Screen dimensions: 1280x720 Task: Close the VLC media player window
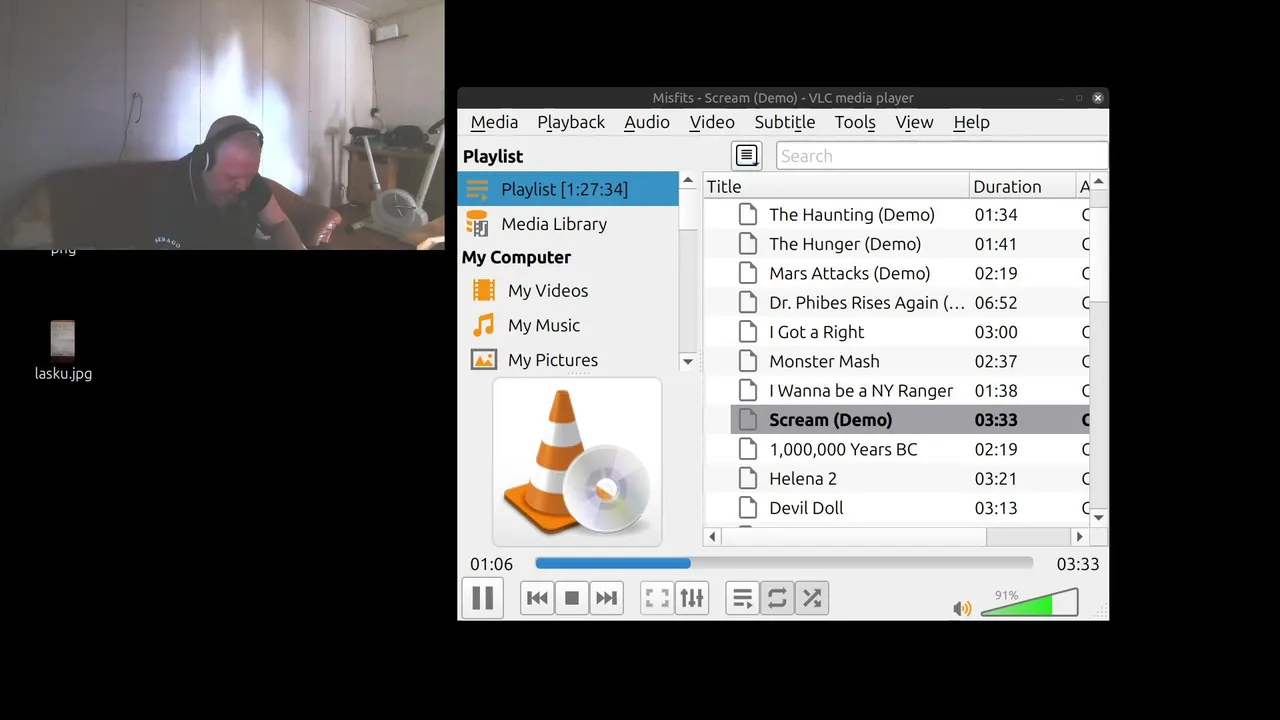(x=1098, y=98)
